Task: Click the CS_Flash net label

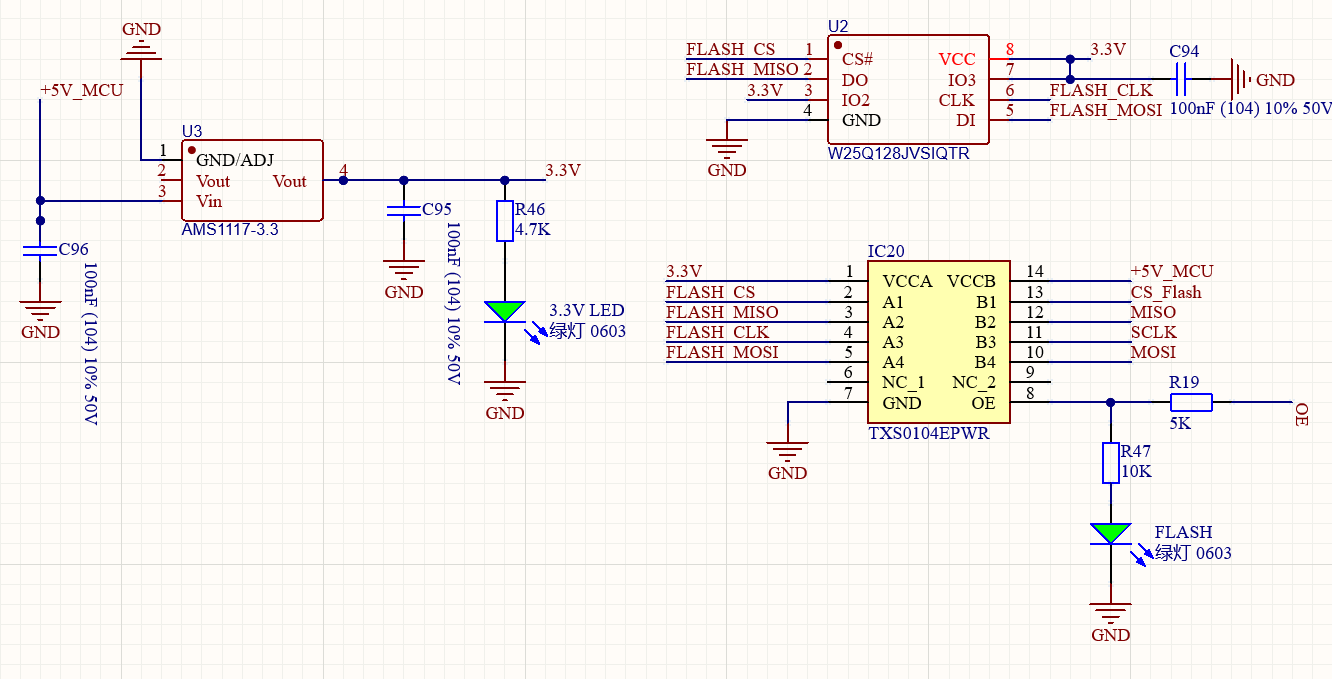Action: [x=1166, y=292]
